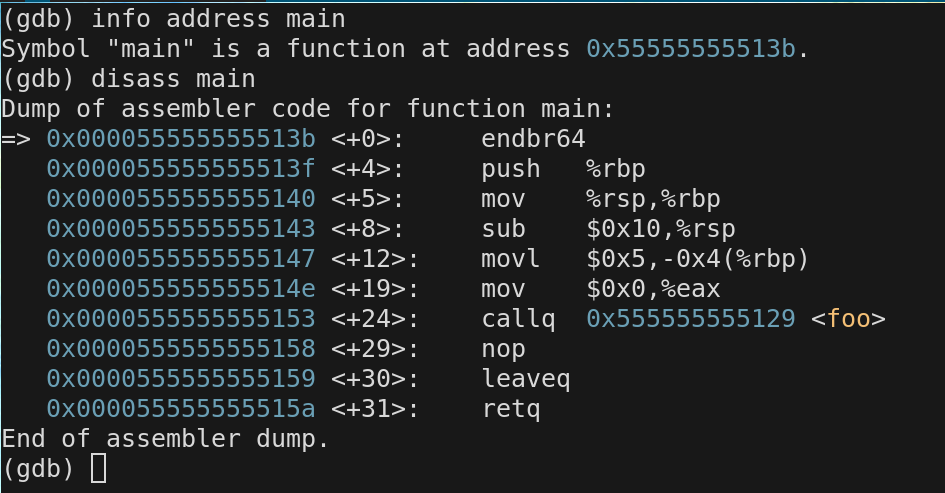Click address 0x0000555555555147 in the disassembly
Screen dimensions: 945x493
(x=181, y=259)
